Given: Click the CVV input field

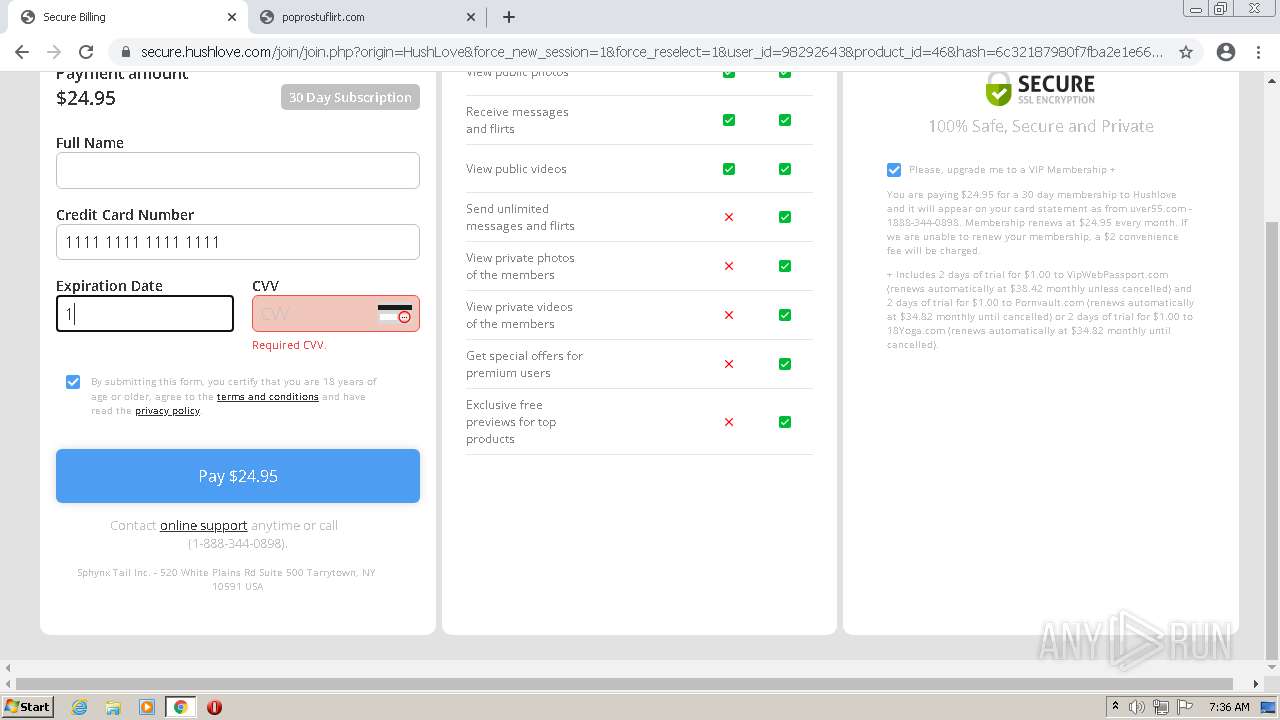Looking at the screenshot, I should [x=336, y=314].
